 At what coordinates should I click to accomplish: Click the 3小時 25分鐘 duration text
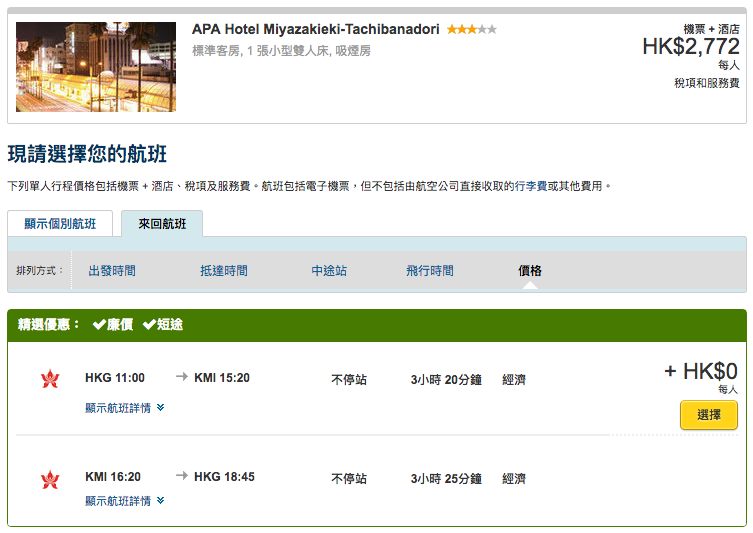click(446, 479)
